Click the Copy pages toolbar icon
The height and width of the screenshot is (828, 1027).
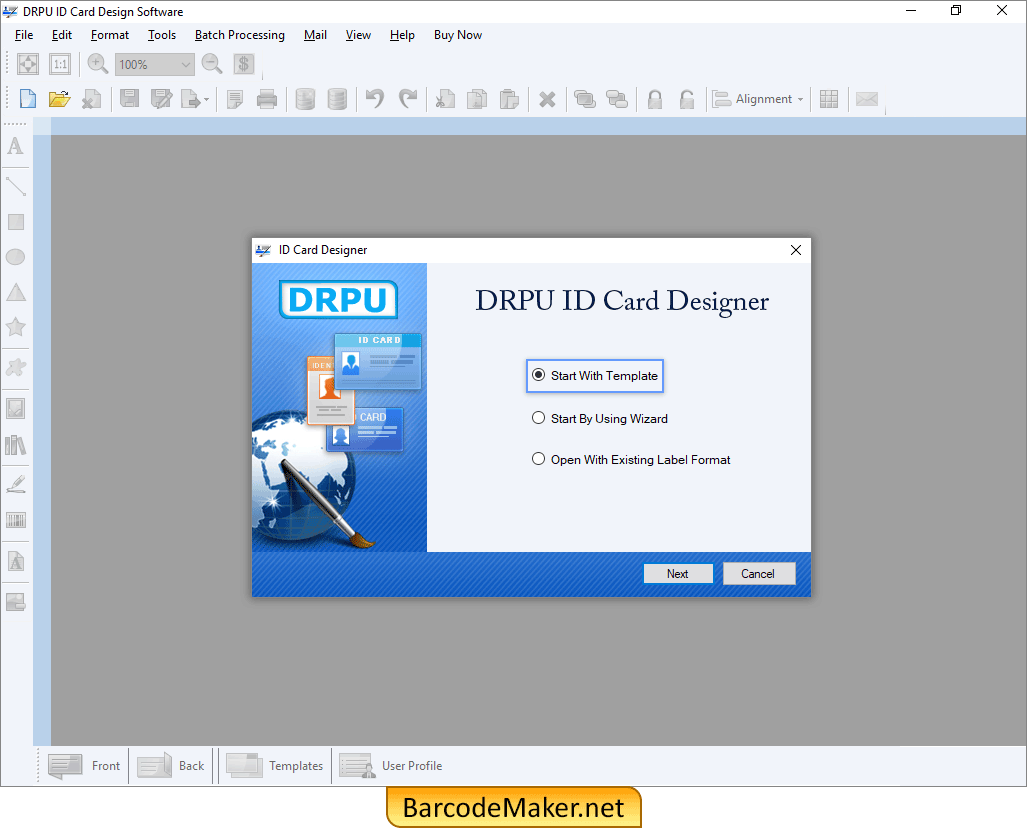pyautogui.click(x=477, y=99)
